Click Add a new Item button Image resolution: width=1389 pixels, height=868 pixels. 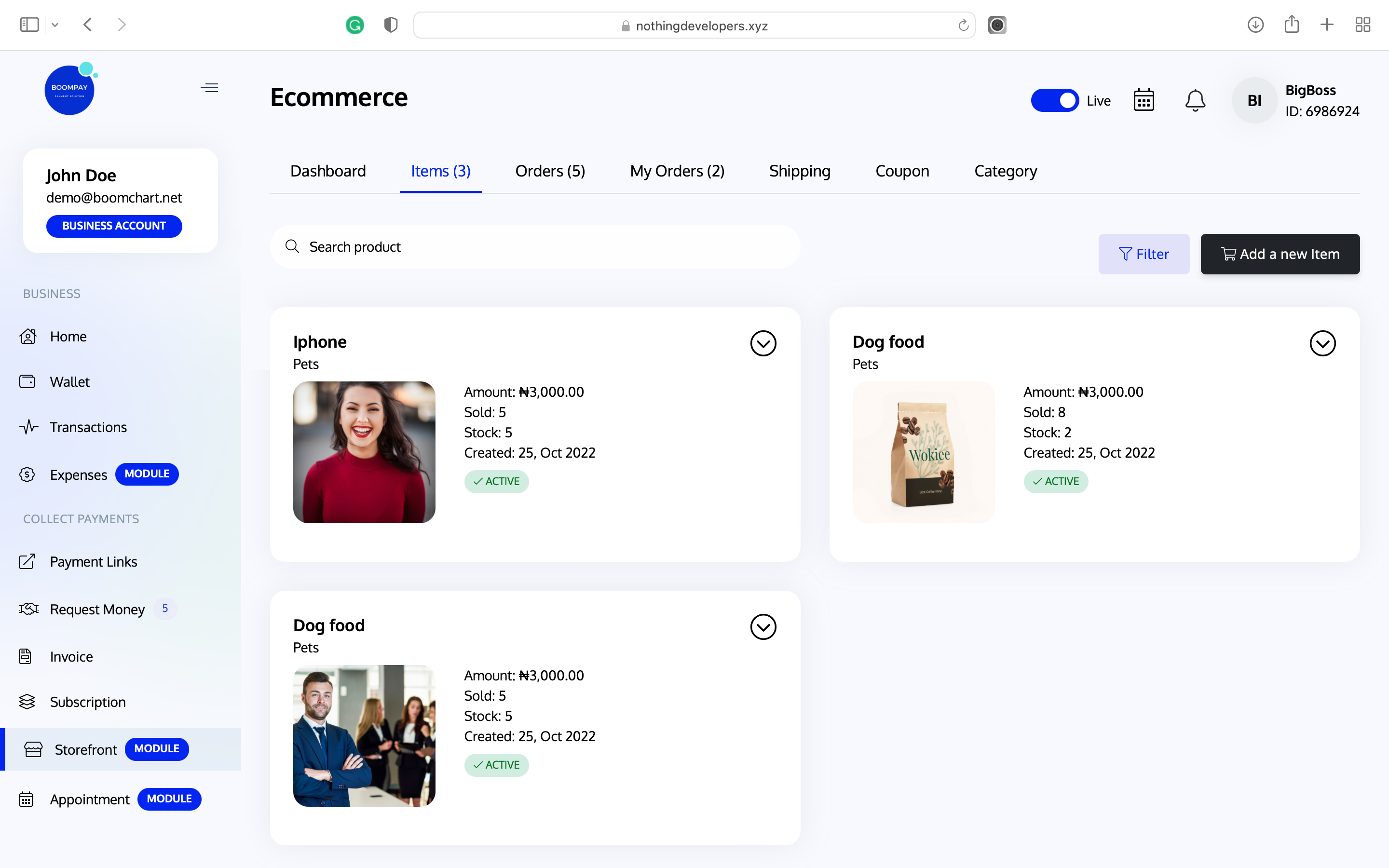pos(1280,254)
